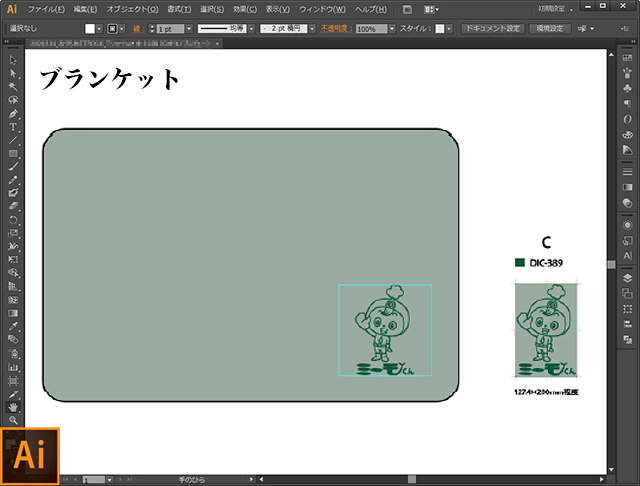Click the Go to Bridge icon

click(x=407, y=9)
